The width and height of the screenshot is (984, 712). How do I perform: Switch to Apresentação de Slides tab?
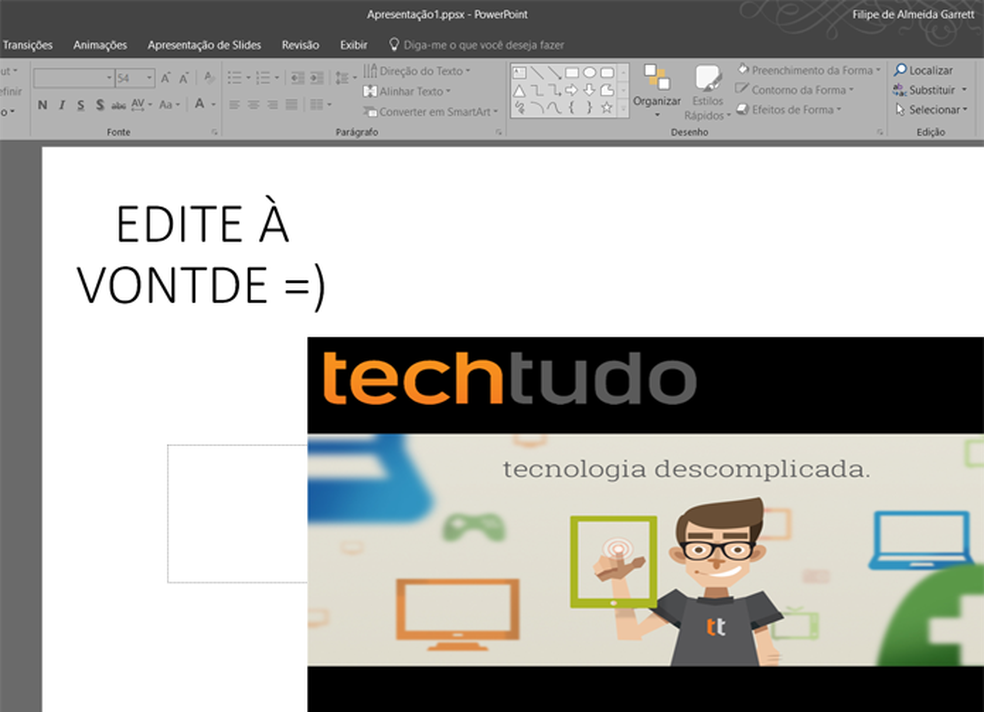[x=204, y=45]
